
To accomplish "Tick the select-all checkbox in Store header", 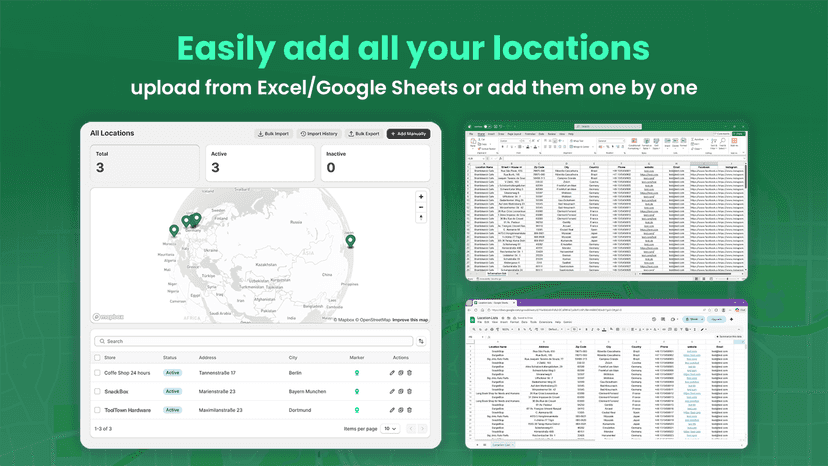I will 97,358.
